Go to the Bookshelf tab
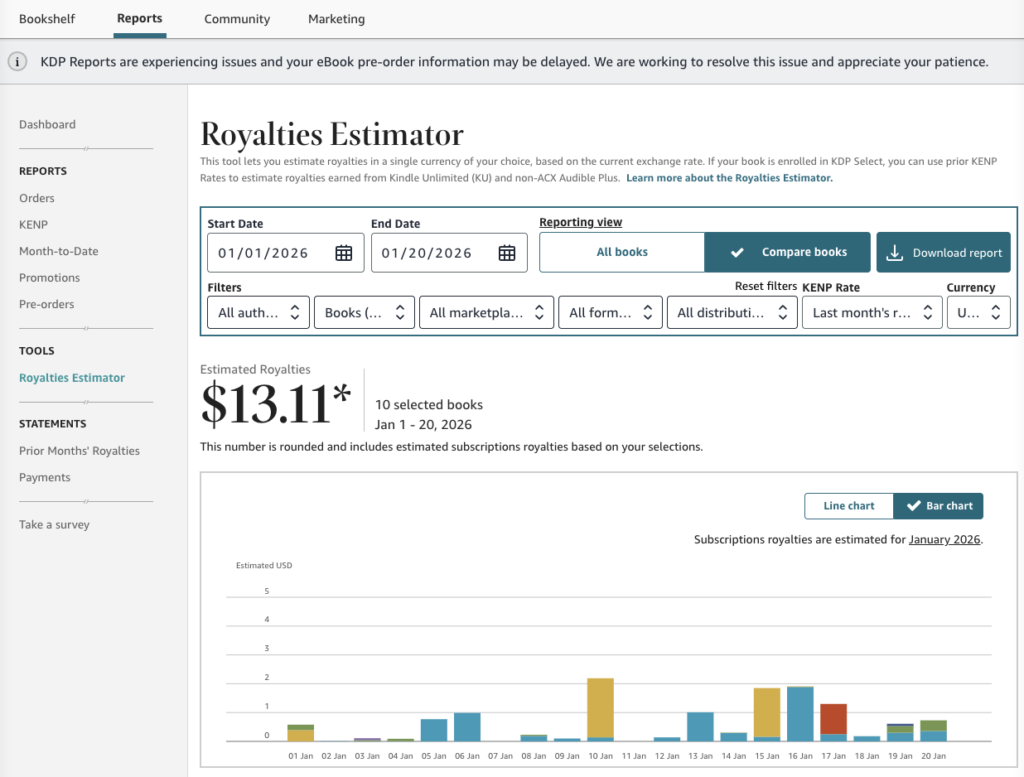This screenshot has height=777, width=1024. 47,19
